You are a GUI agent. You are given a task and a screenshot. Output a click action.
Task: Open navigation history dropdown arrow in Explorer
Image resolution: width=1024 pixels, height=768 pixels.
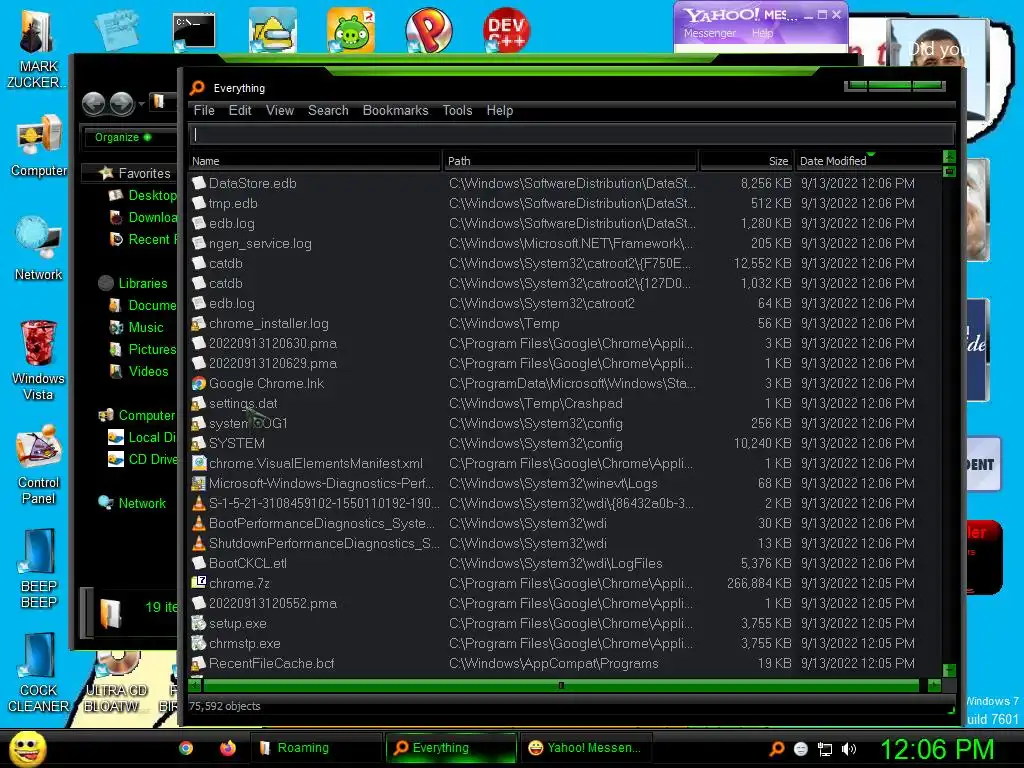click(x=141, y=104)
